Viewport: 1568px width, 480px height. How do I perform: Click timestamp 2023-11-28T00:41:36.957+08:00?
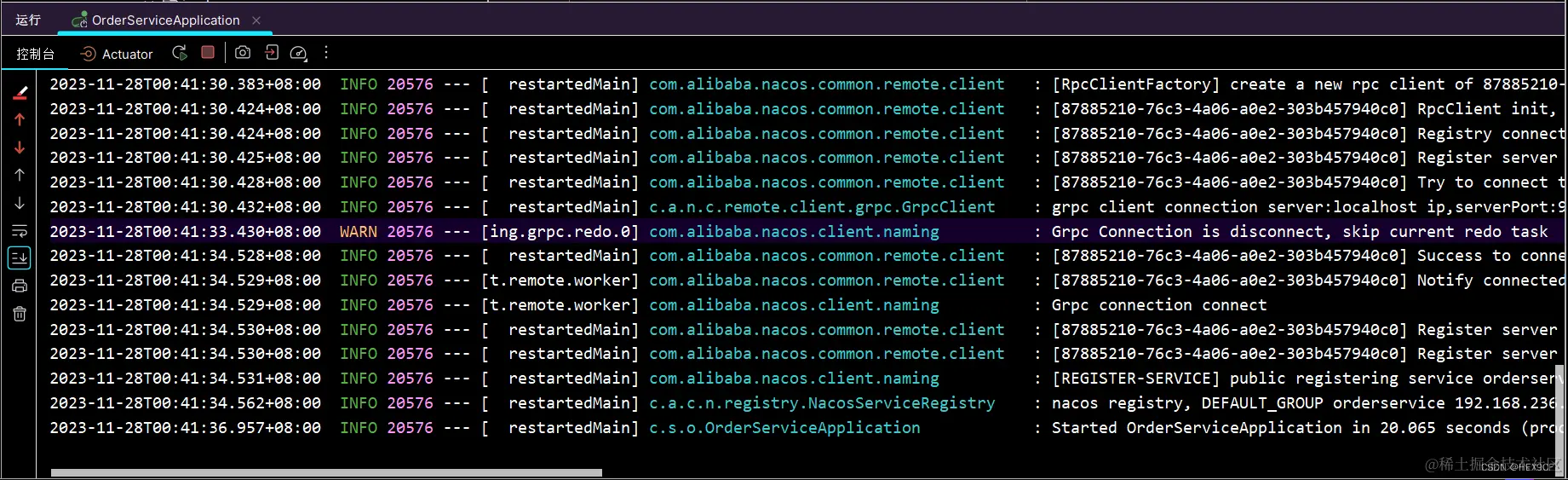click(x=185, y=427)
